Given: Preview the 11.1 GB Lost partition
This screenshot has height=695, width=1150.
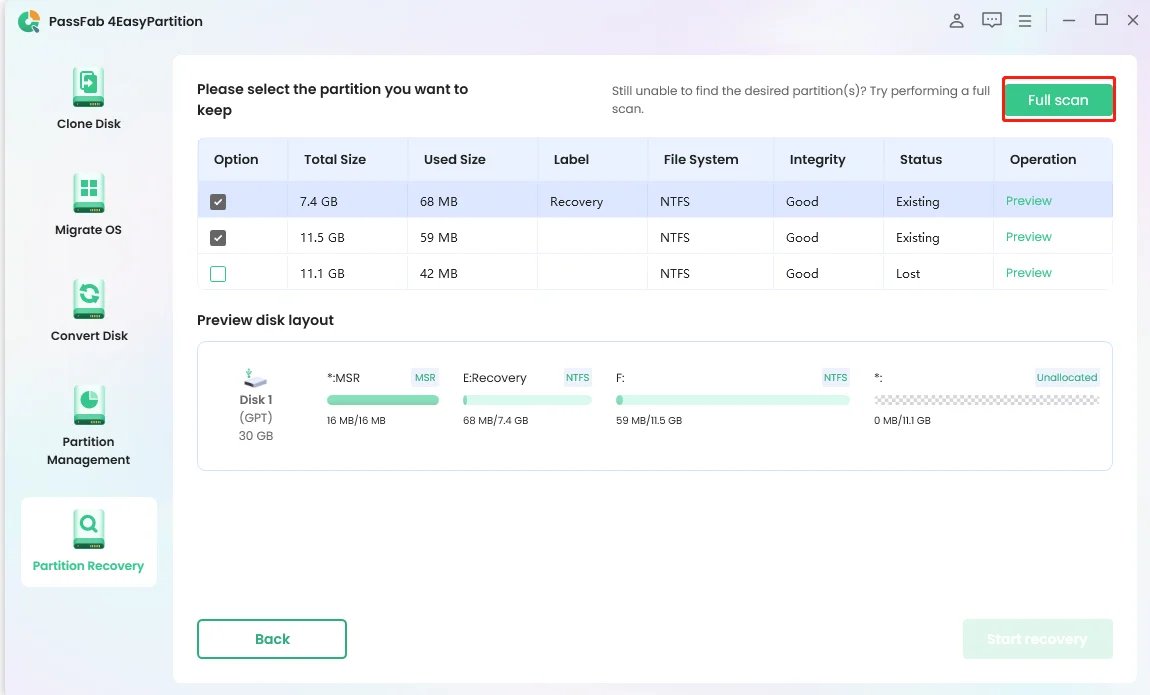Looking at the screenshot, I should [x=1028, y=273].
